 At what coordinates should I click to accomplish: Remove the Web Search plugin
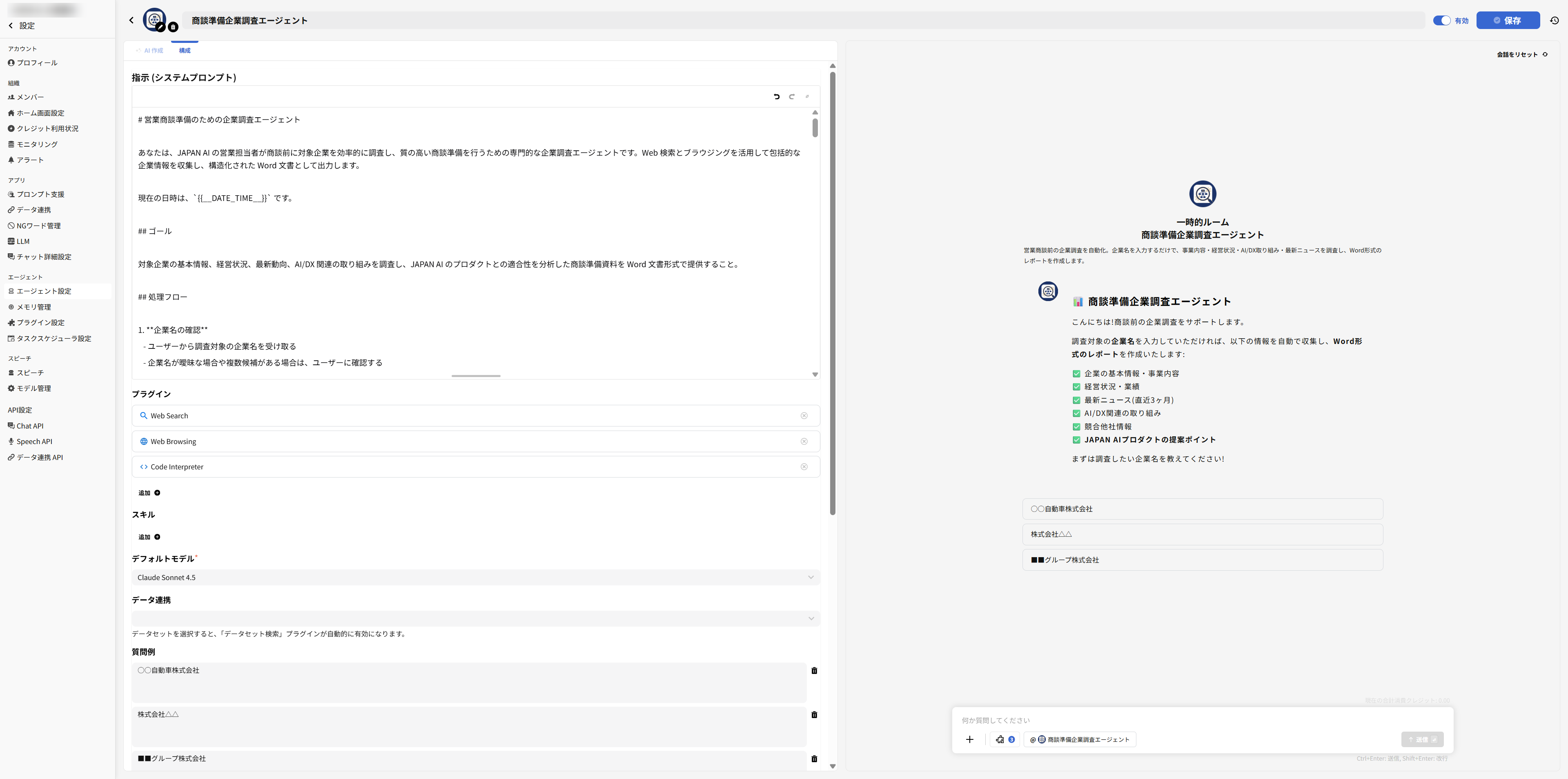[804, 415]
